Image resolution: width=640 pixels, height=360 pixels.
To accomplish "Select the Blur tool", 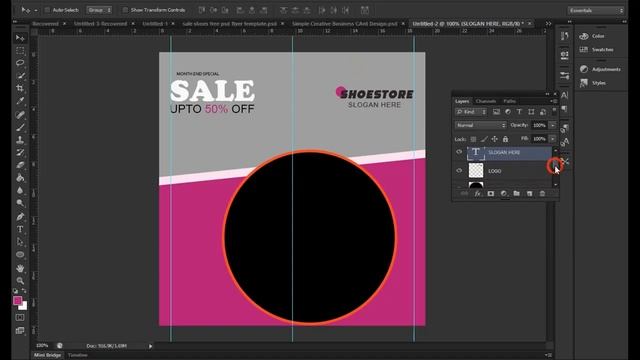I will click(20, 191).
